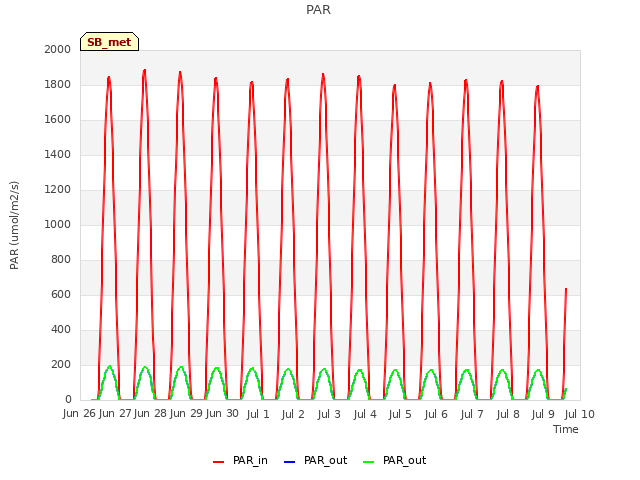
Task: Click the Jul 10 x-axis label
Action: tap(580, 415)
